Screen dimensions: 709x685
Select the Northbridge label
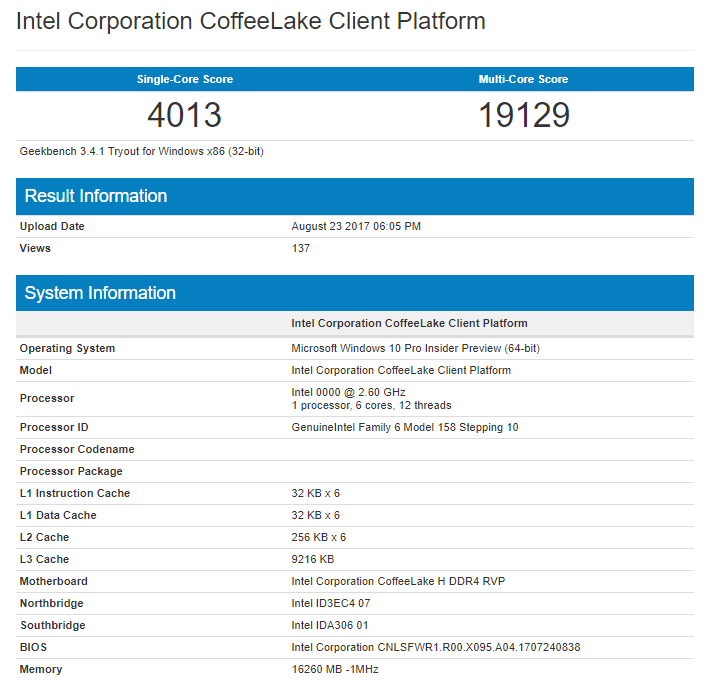(x=52, y=604)
